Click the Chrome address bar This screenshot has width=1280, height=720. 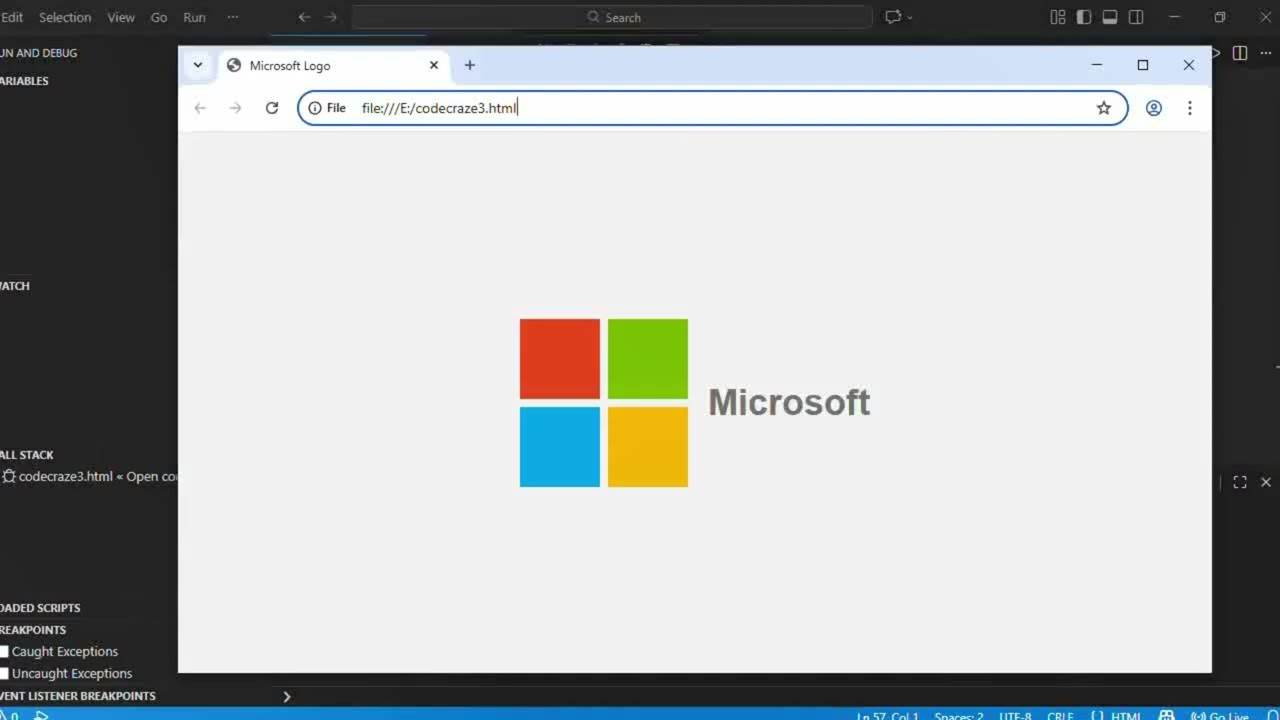pos(712,108)
